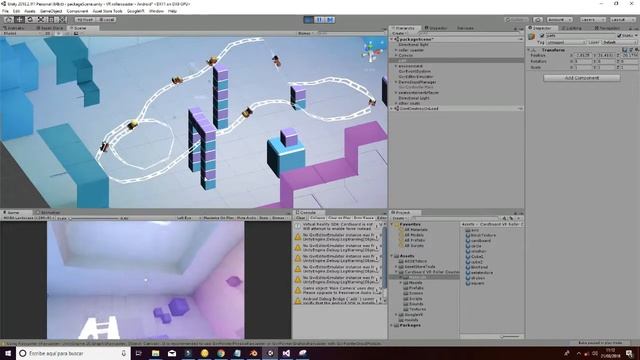Click the Step frame button

click(x=330, y=20)
